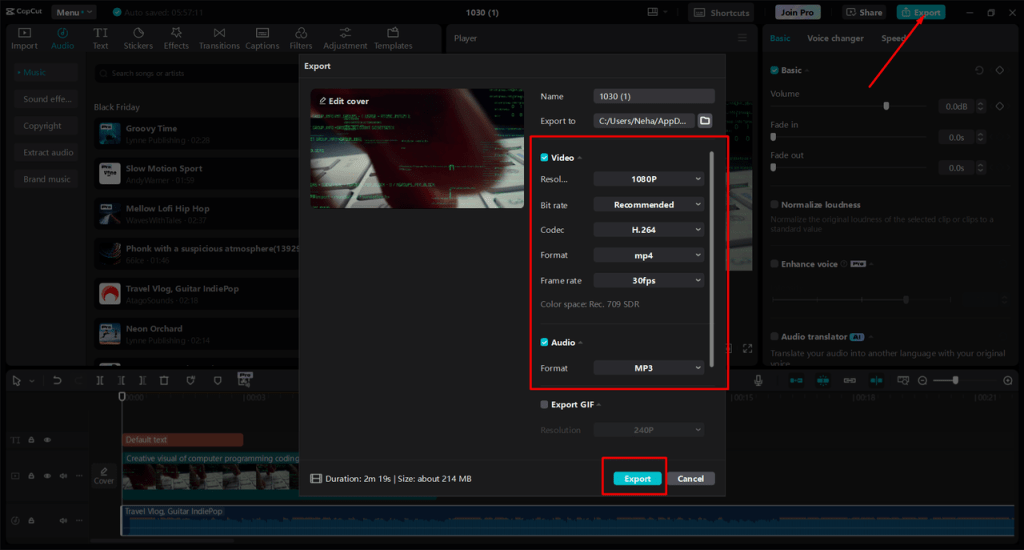
Task: Open the Stickers panel icon
Action: (138, 34)
